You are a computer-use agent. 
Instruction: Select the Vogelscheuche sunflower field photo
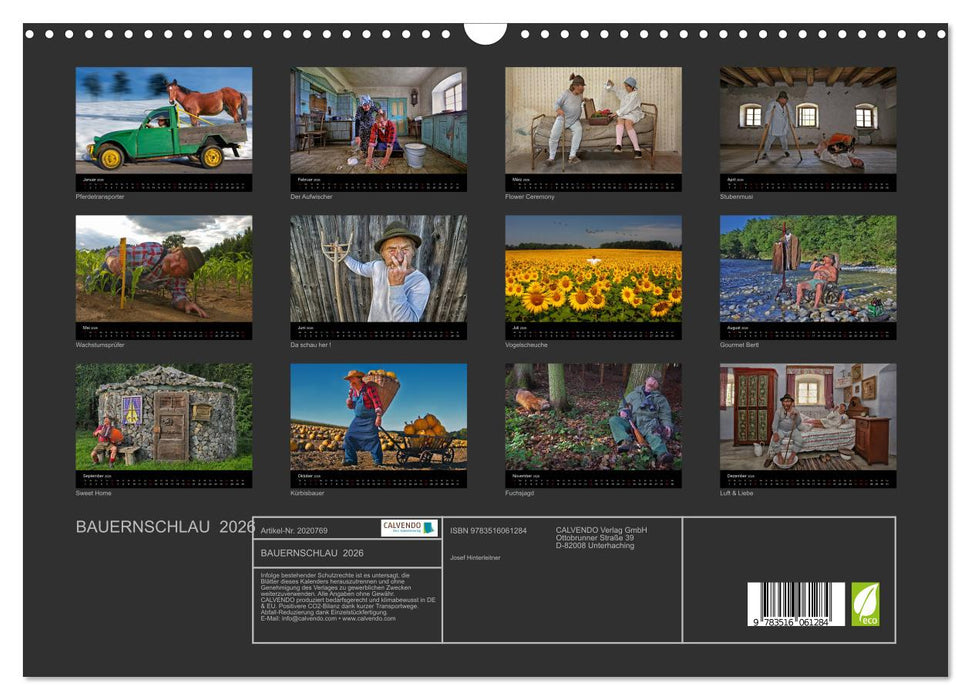pos(593,268)
